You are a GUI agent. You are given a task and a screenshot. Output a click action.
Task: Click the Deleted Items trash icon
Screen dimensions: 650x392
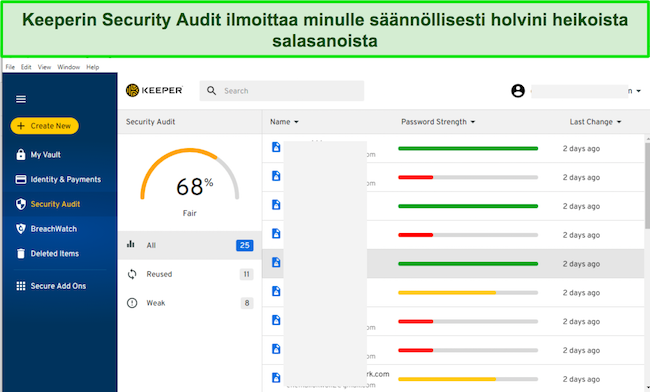click(x=21, y=253)
